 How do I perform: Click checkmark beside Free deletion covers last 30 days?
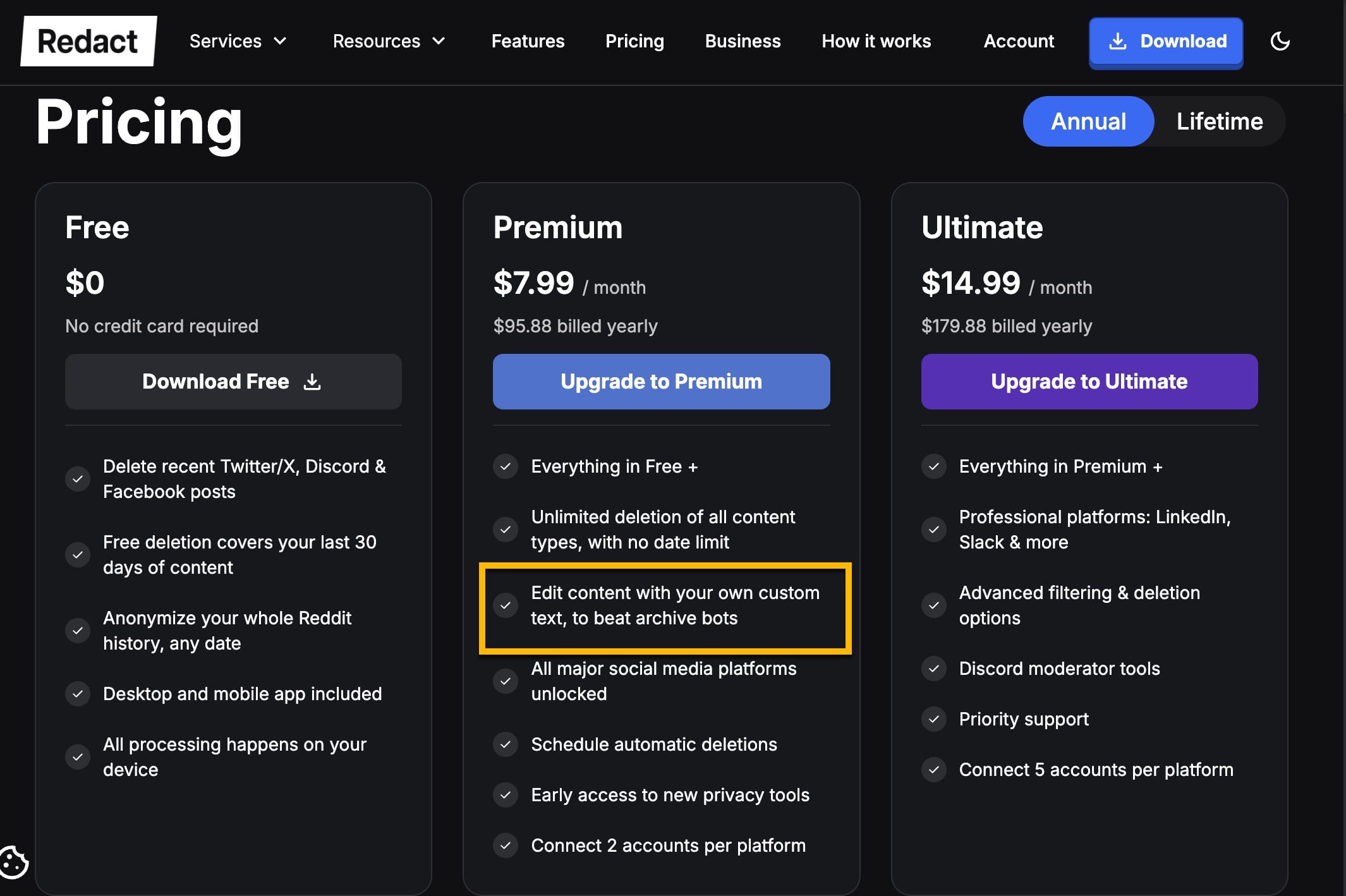(x=78, y=555)
